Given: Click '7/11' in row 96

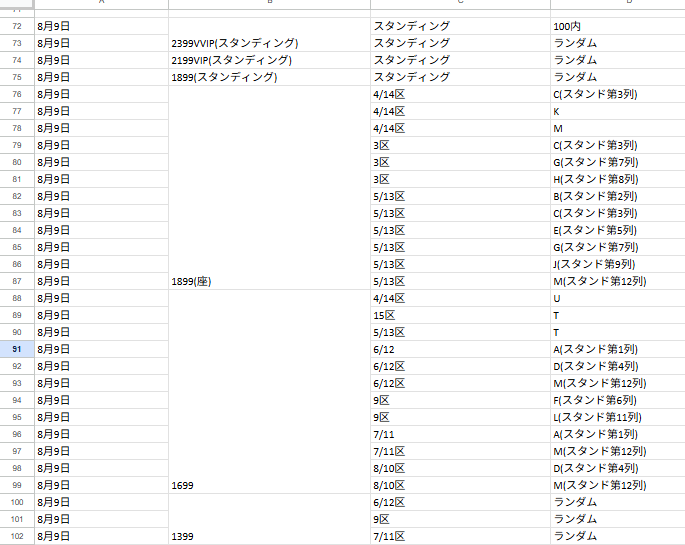Looking at the screenshot, I should (x=460, y=435).
